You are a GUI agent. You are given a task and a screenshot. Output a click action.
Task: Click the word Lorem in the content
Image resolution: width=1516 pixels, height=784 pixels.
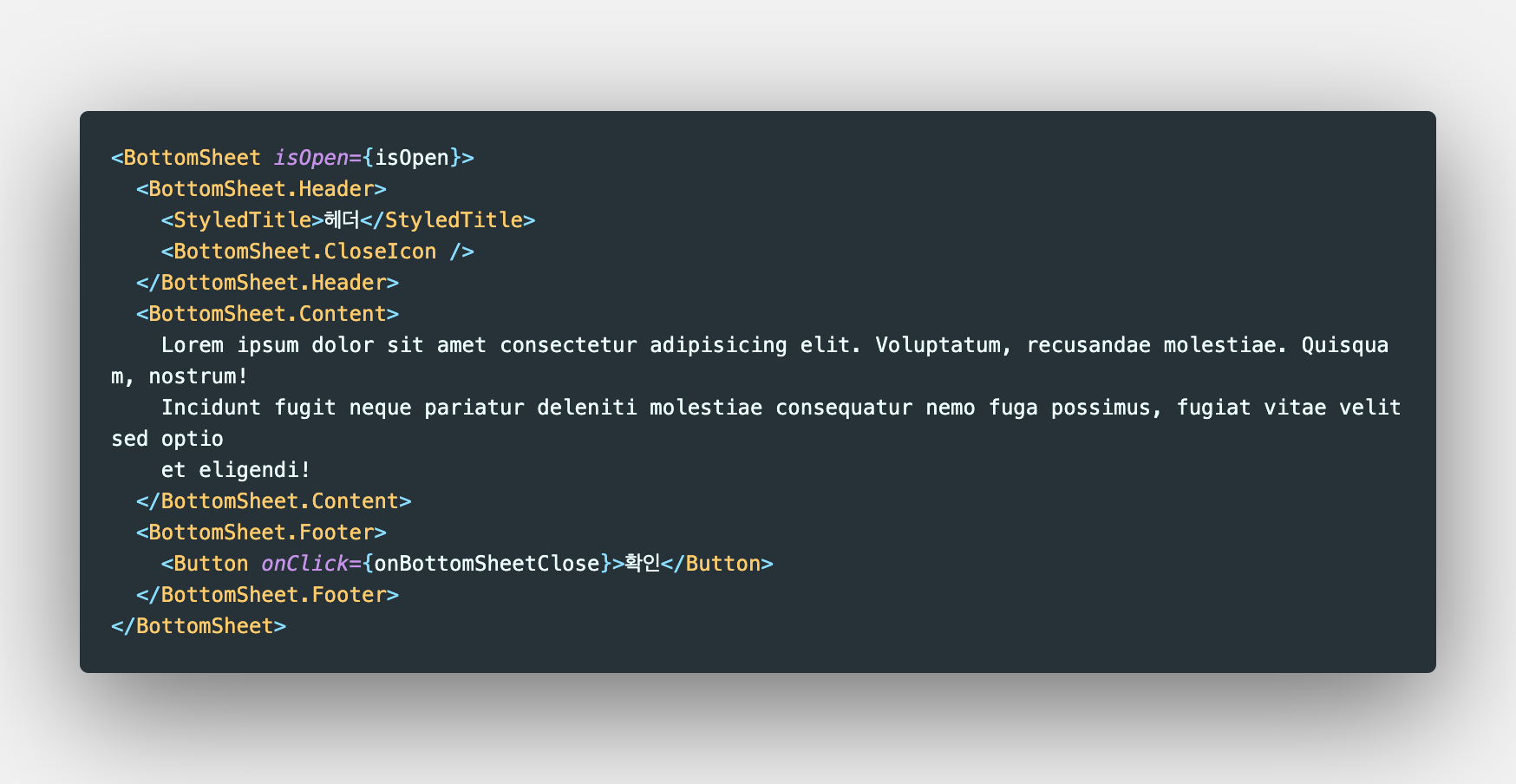(193, 345)
